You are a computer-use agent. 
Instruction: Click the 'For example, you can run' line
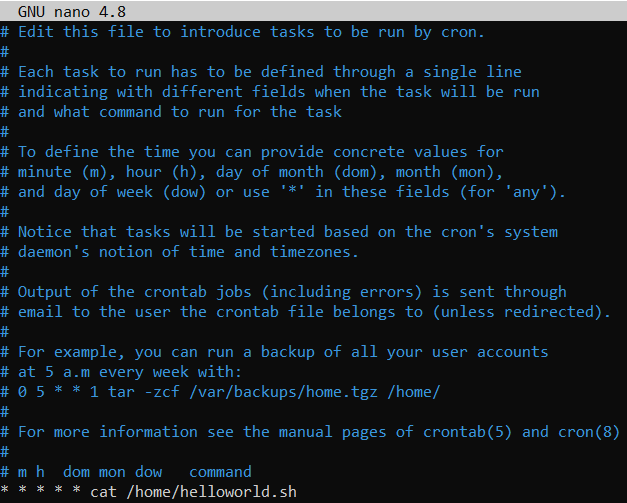click(283, 352)
